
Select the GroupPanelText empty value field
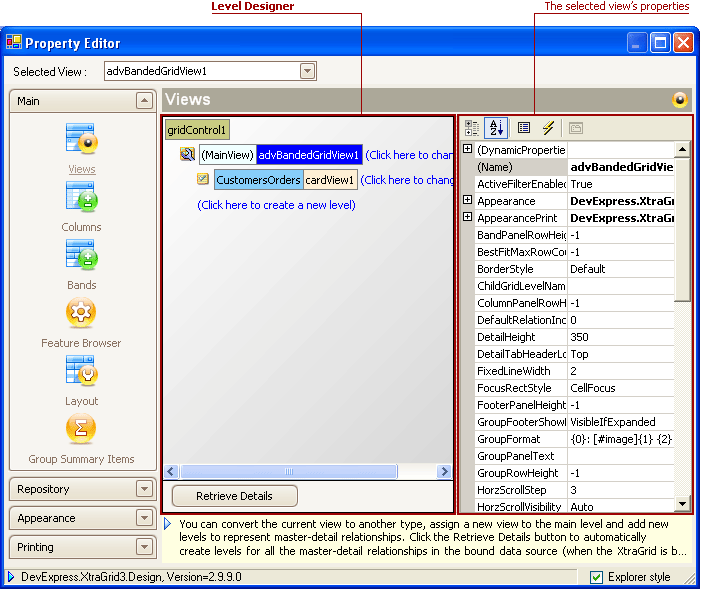coord(621,456)
